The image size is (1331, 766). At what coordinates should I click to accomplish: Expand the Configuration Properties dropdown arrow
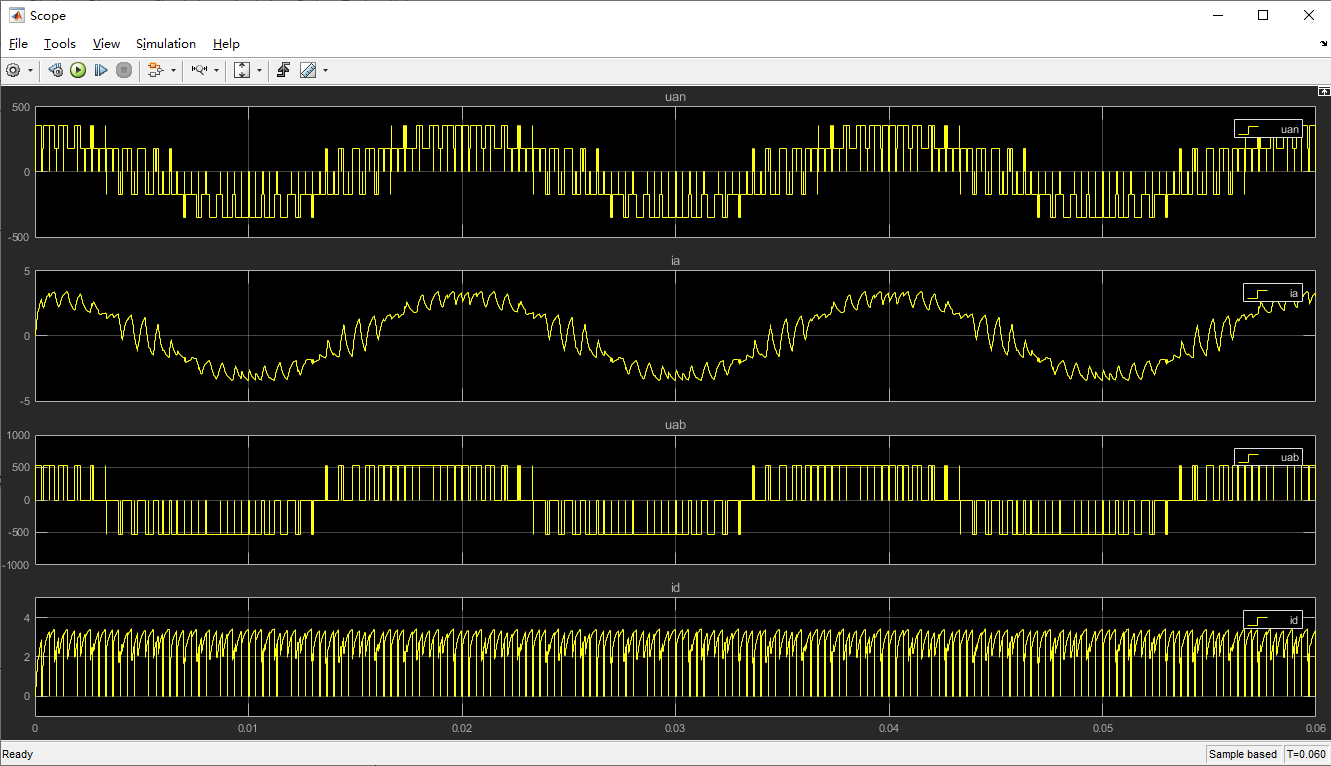coord(31,70)
